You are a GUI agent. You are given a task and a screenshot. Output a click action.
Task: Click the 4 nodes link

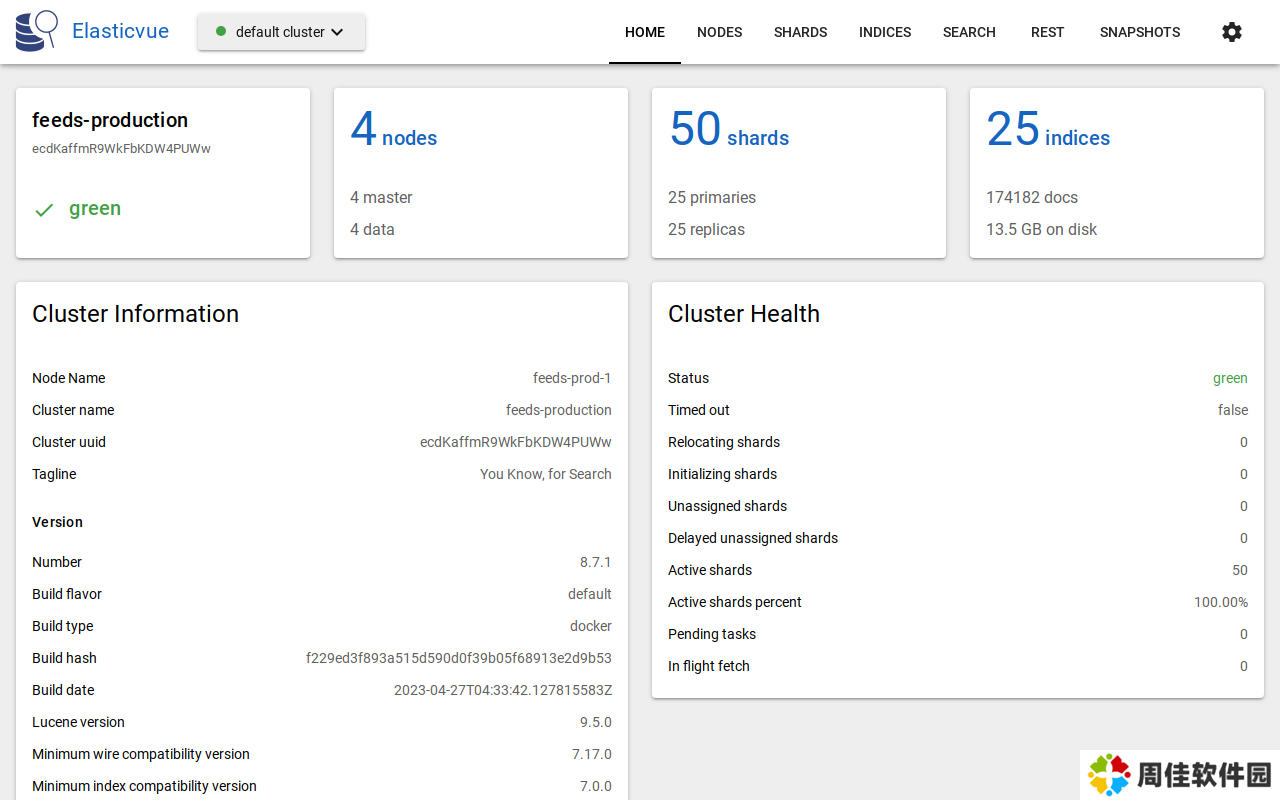coord(393,132)
